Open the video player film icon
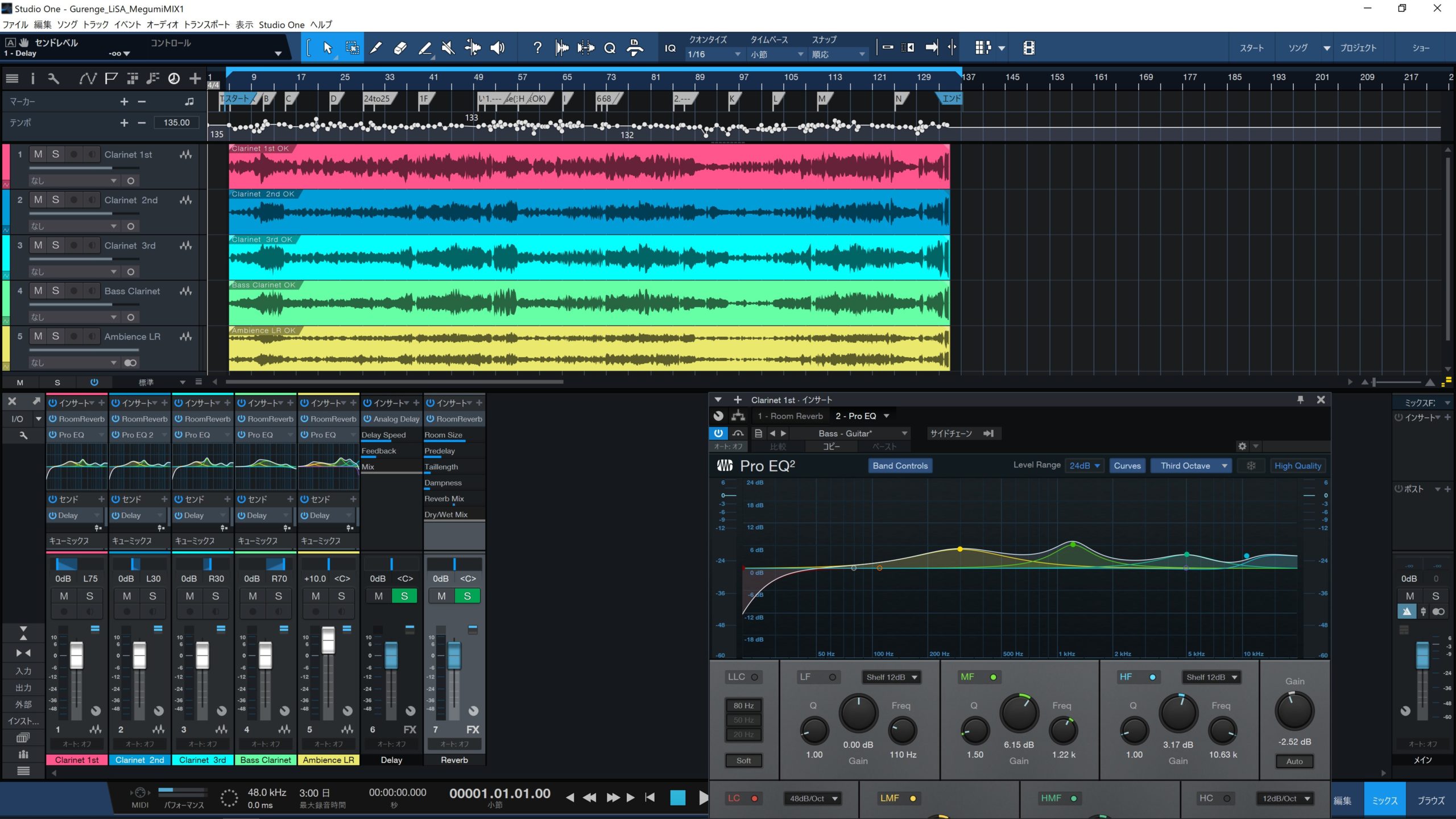This screenshot has width=1456, height=819. coord(1028,48)
